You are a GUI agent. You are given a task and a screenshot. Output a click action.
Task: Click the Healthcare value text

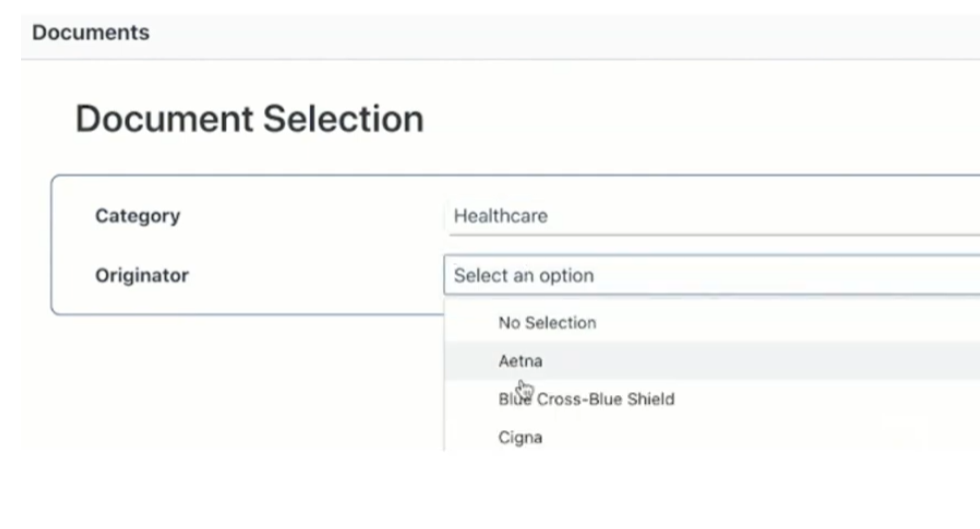[x=501, y=216]
